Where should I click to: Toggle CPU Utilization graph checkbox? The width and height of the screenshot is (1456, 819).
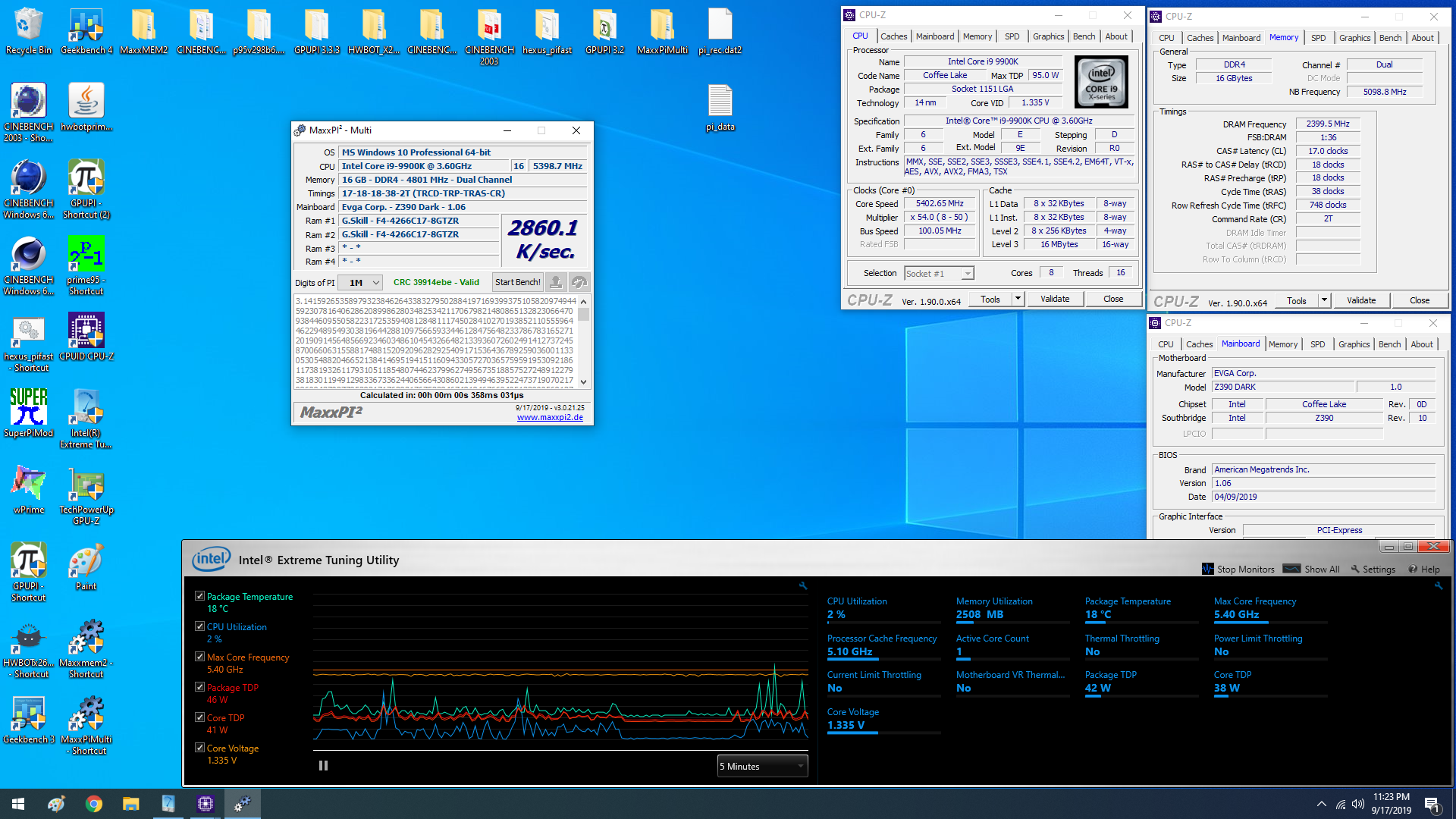[199, 626]
